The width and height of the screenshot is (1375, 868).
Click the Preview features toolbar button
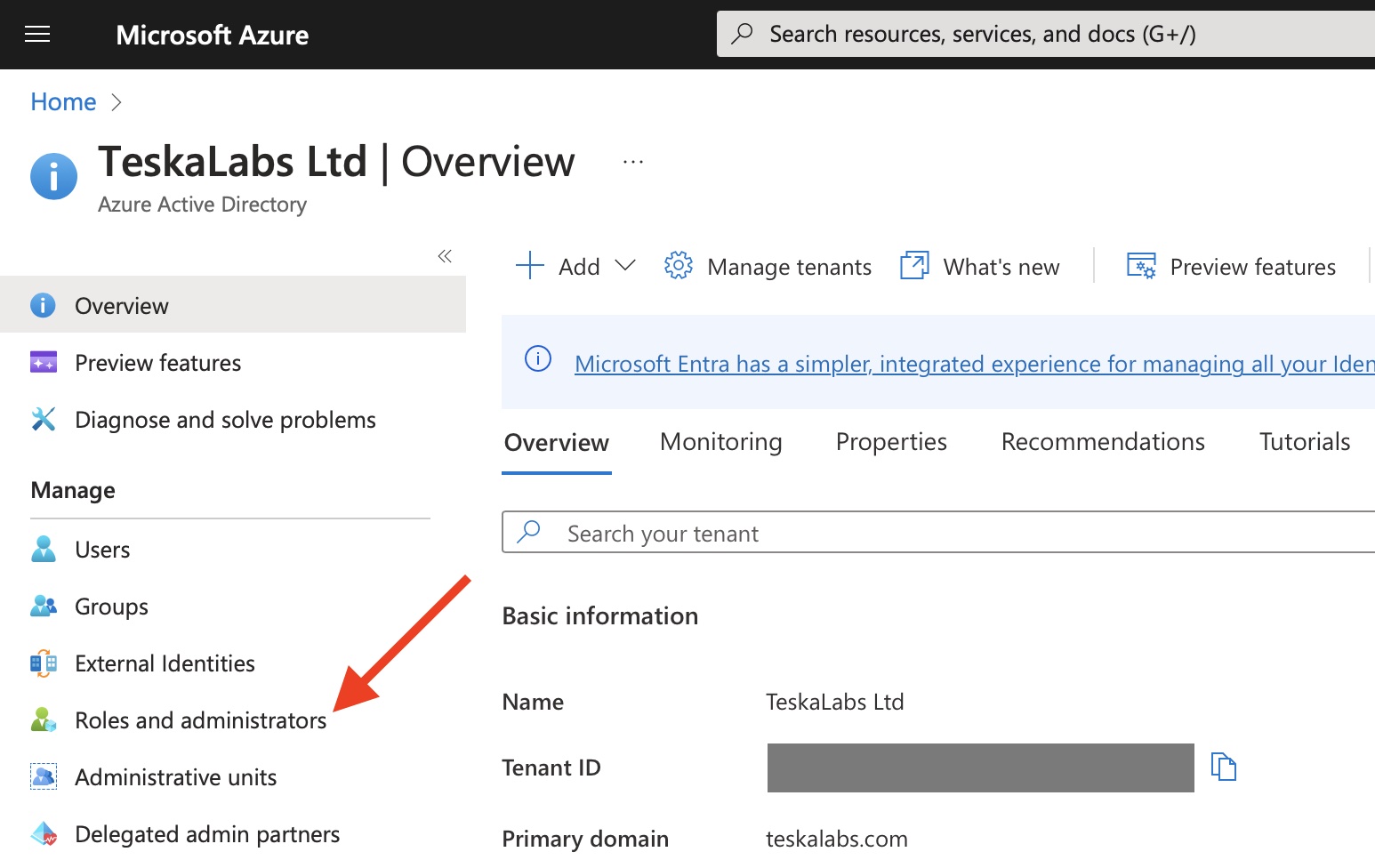(x=1231, y=266)
